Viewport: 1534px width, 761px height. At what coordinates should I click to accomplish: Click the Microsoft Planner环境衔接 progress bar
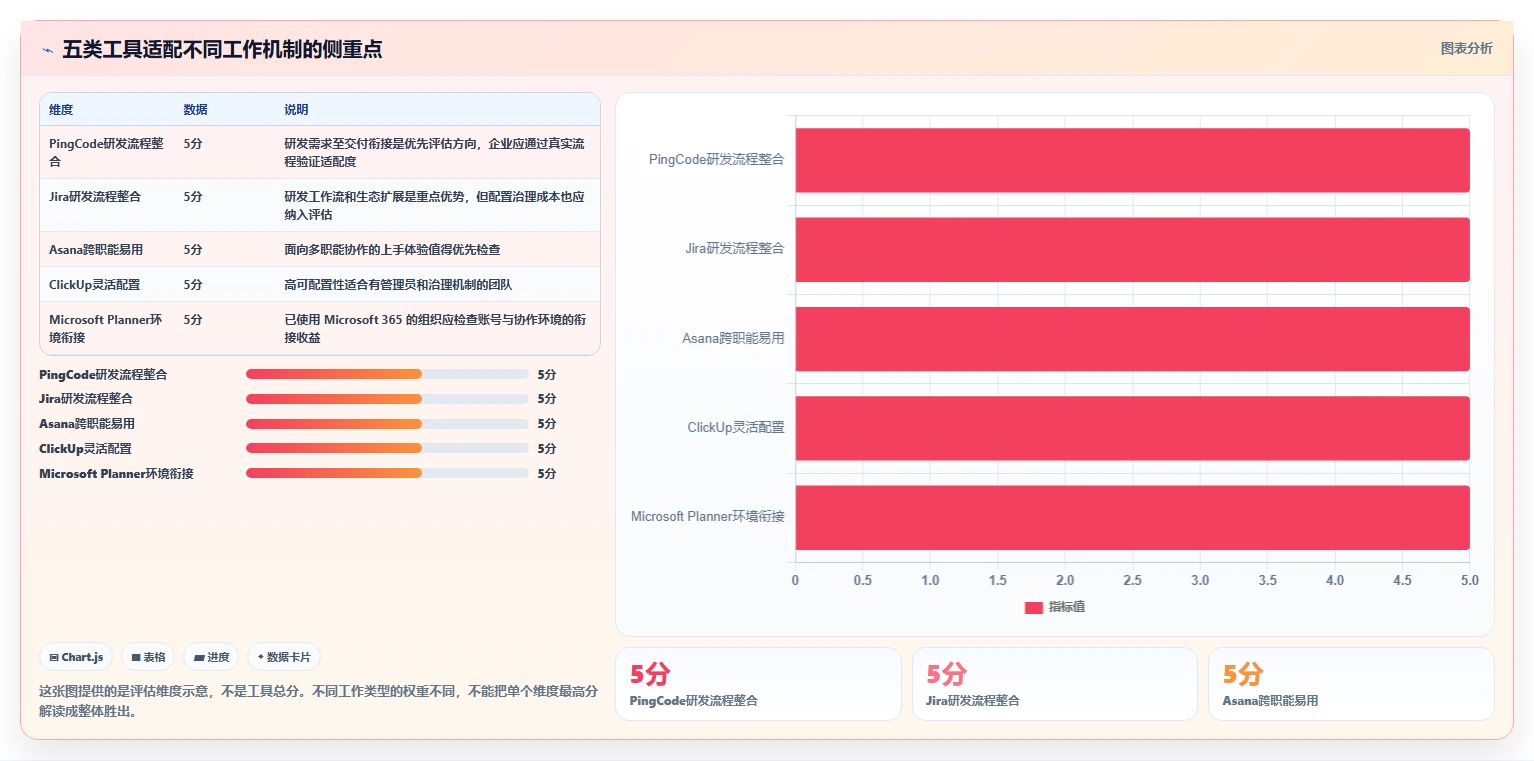(x=387, y=473)
